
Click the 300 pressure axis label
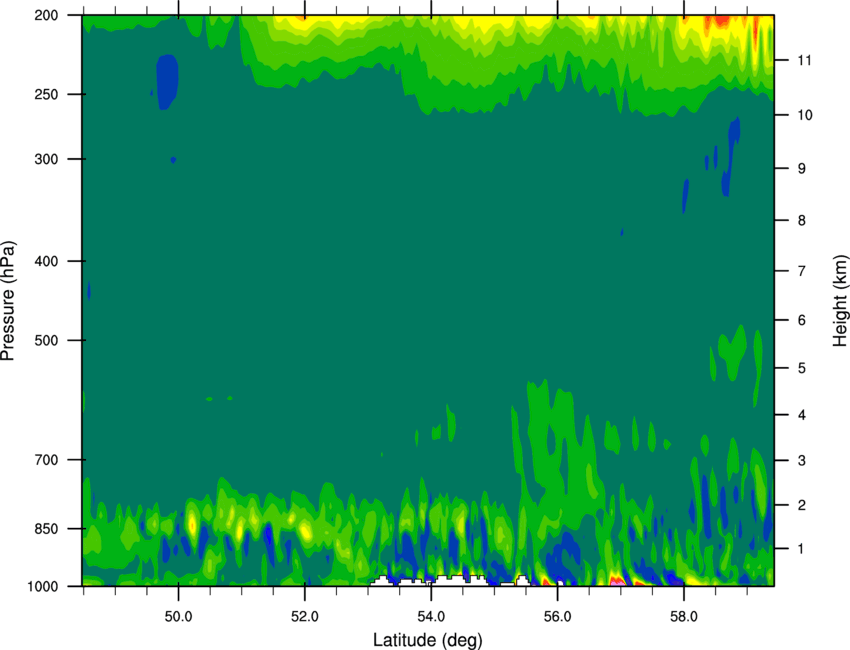[46, 159]
